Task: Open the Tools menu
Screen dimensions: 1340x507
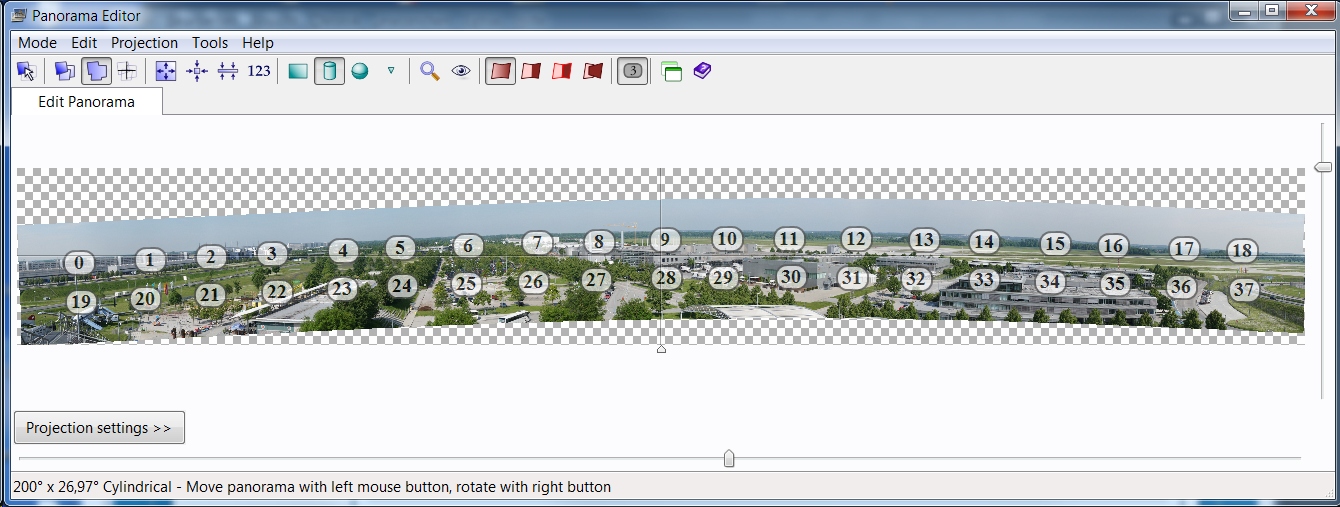Action: (210, 43)
